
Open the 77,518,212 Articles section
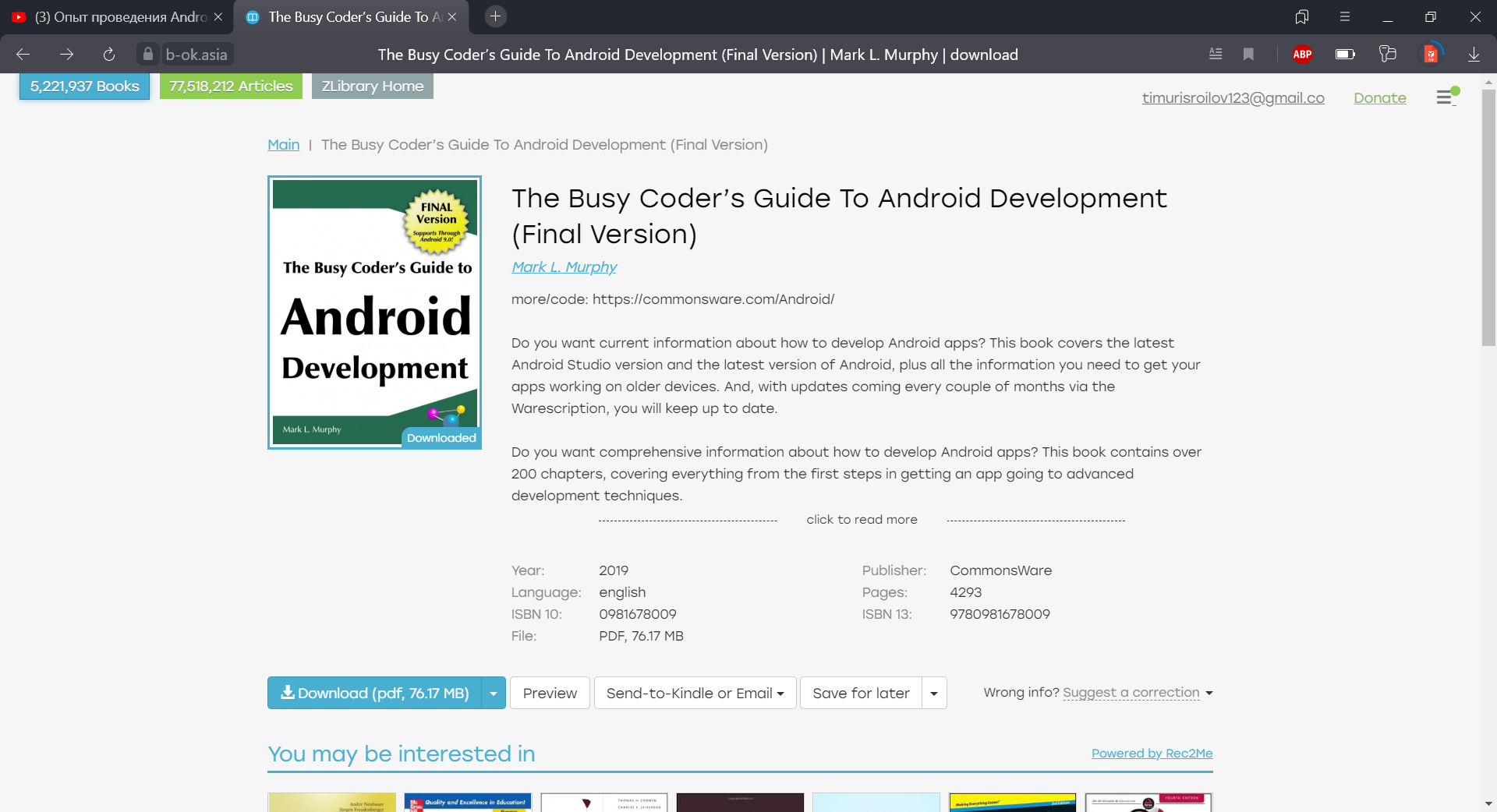click(x=231, y=86)
